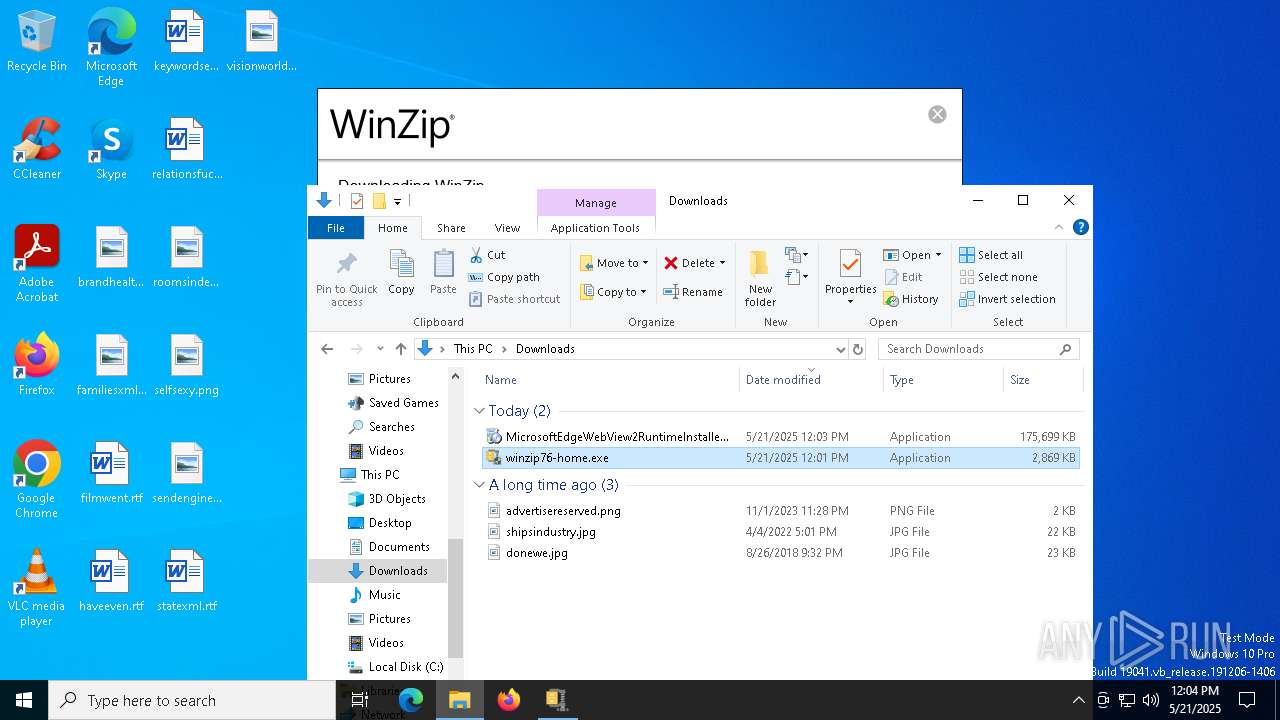Click the Edit button in ribbon
Viewport: 1280px width, 720px height.
pos(903,277)
